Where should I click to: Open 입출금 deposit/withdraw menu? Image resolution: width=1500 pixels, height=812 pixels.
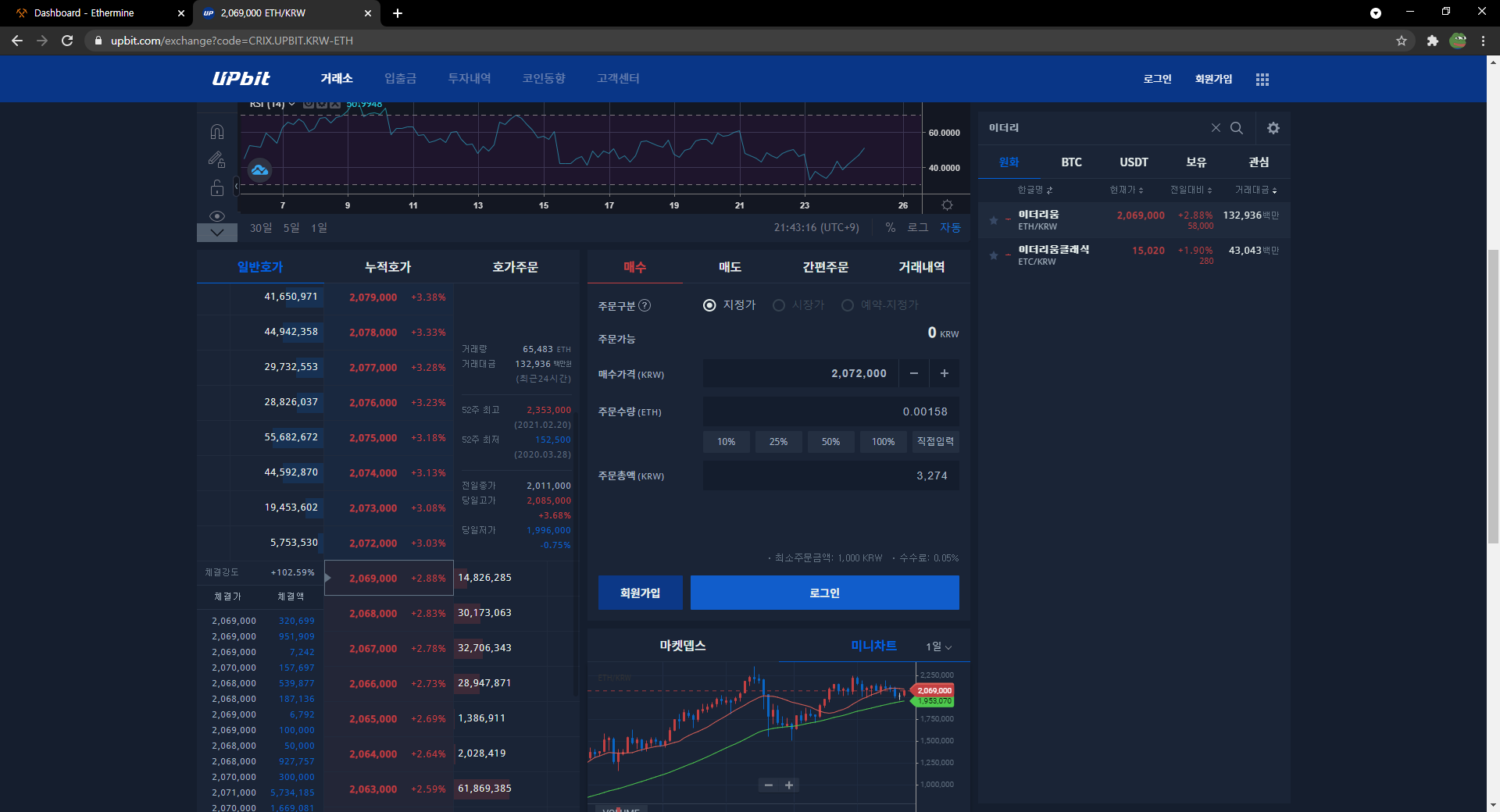(400, 79)
